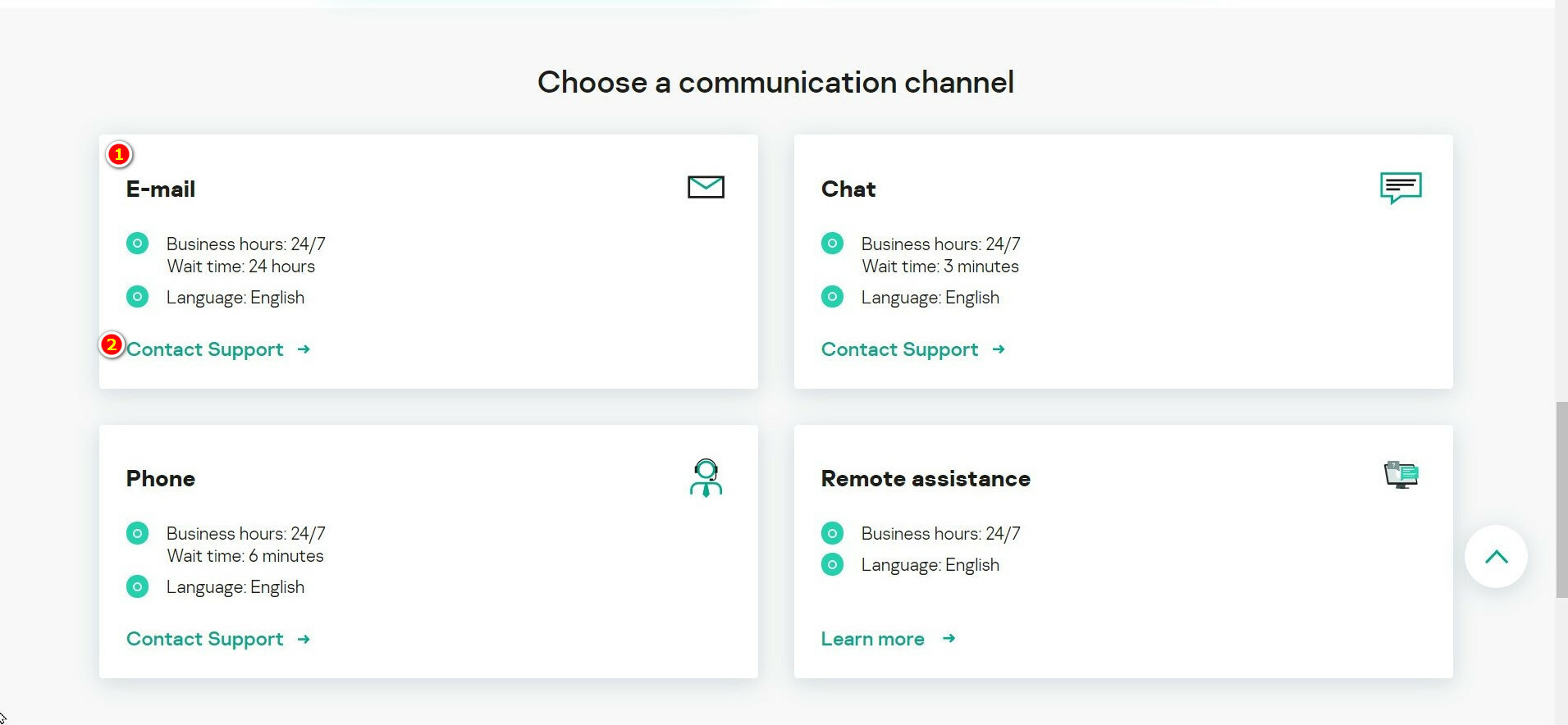The image size is (1568, 725).
Task: Click arrow next to E-mail Contact Support
Action: [304, 349]
